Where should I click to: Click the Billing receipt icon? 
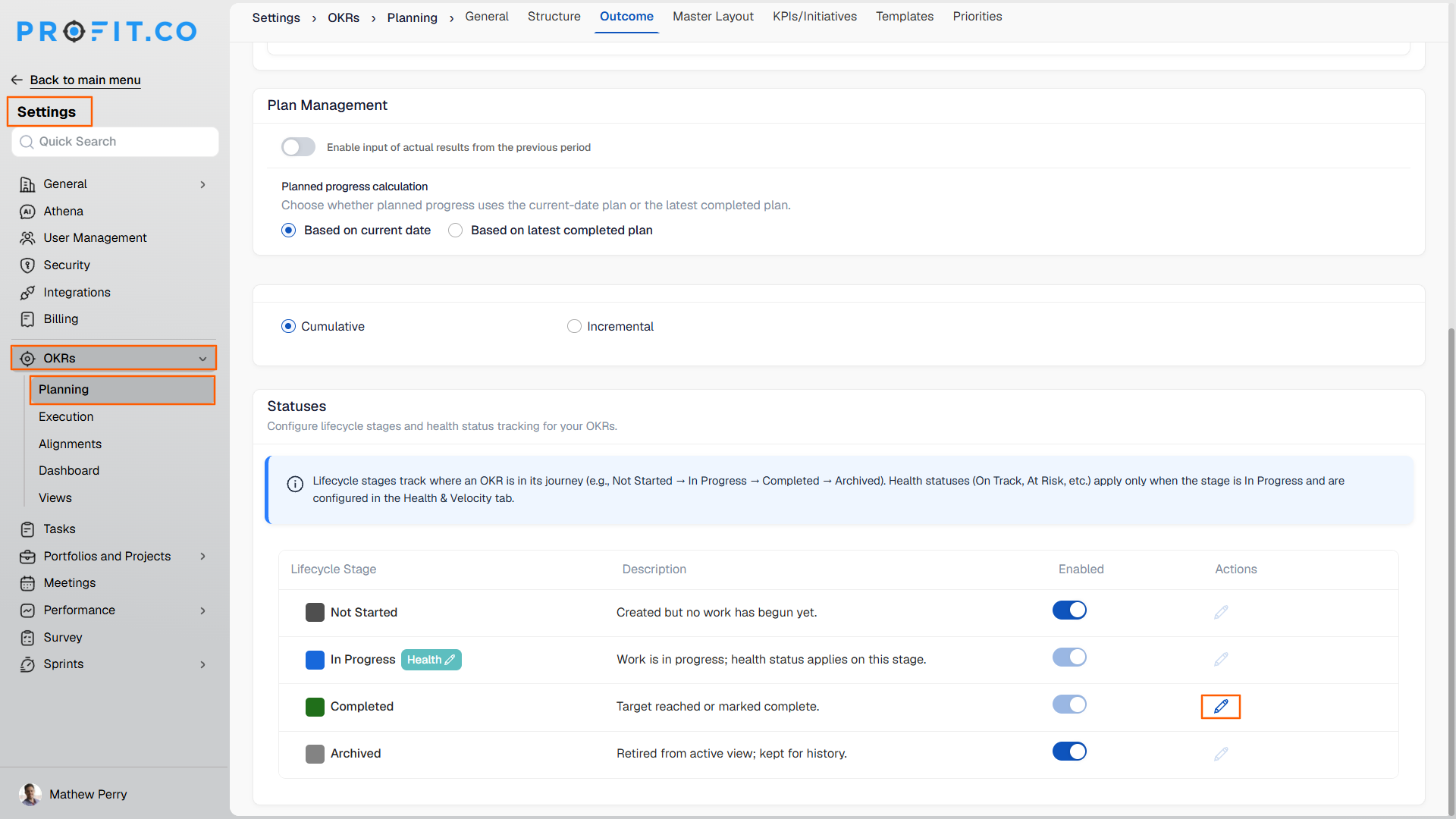[x=27, y=319]
